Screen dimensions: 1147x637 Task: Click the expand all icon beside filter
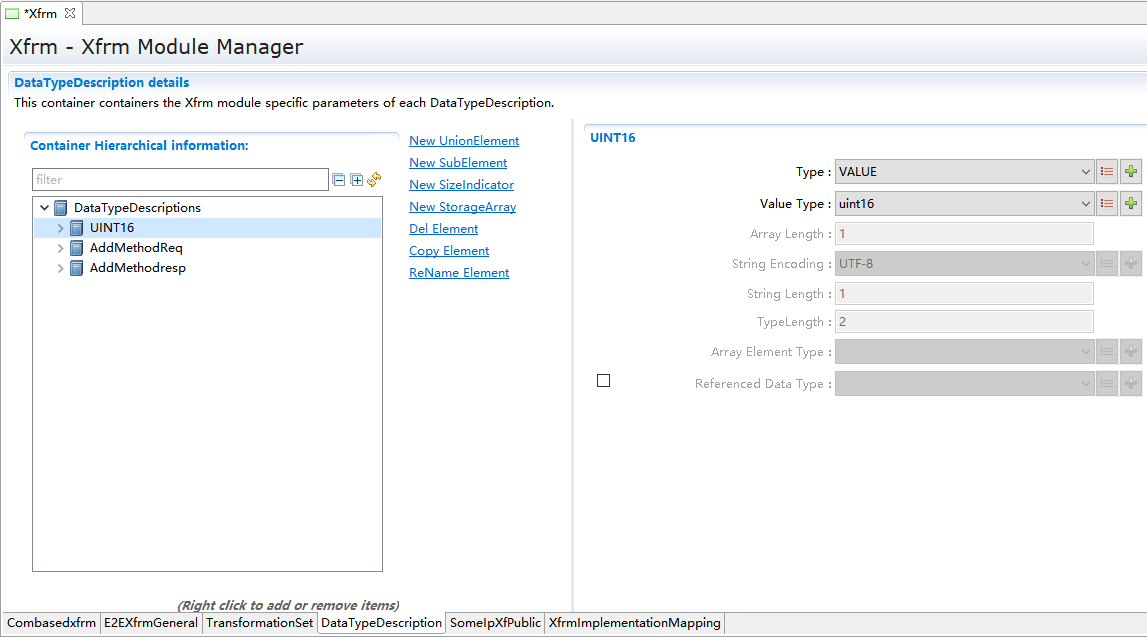click(x=356, y=180)
